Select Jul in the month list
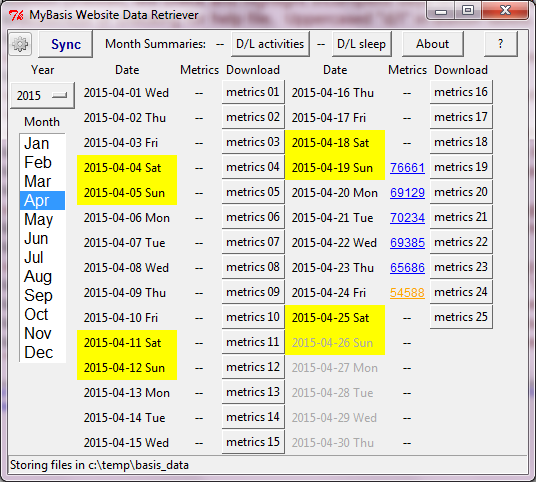Viewport: 536px width, 482px height. pyautogui.click(x=42, y=257)
